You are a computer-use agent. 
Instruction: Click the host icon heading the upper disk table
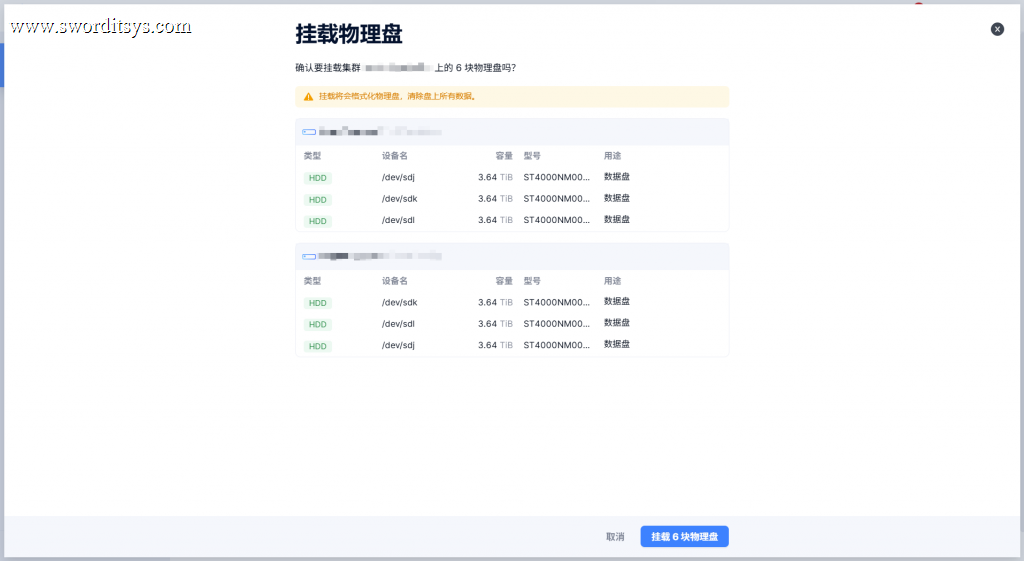tap(309, 132)
